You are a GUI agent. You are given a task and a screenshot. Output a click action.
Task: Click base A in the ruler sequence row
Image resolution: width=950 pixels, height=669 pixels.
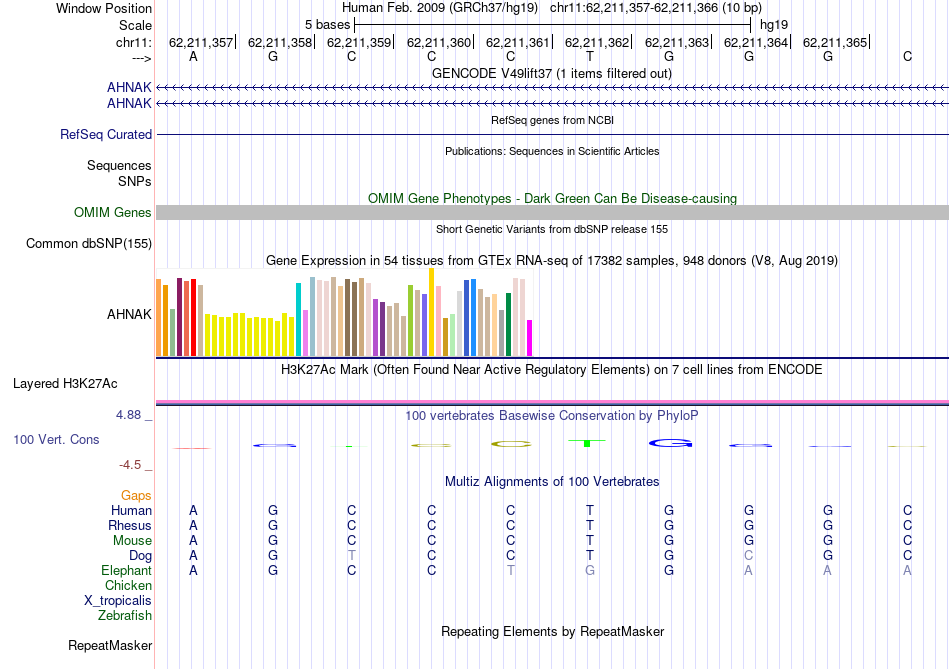click(x=193, y=56)
